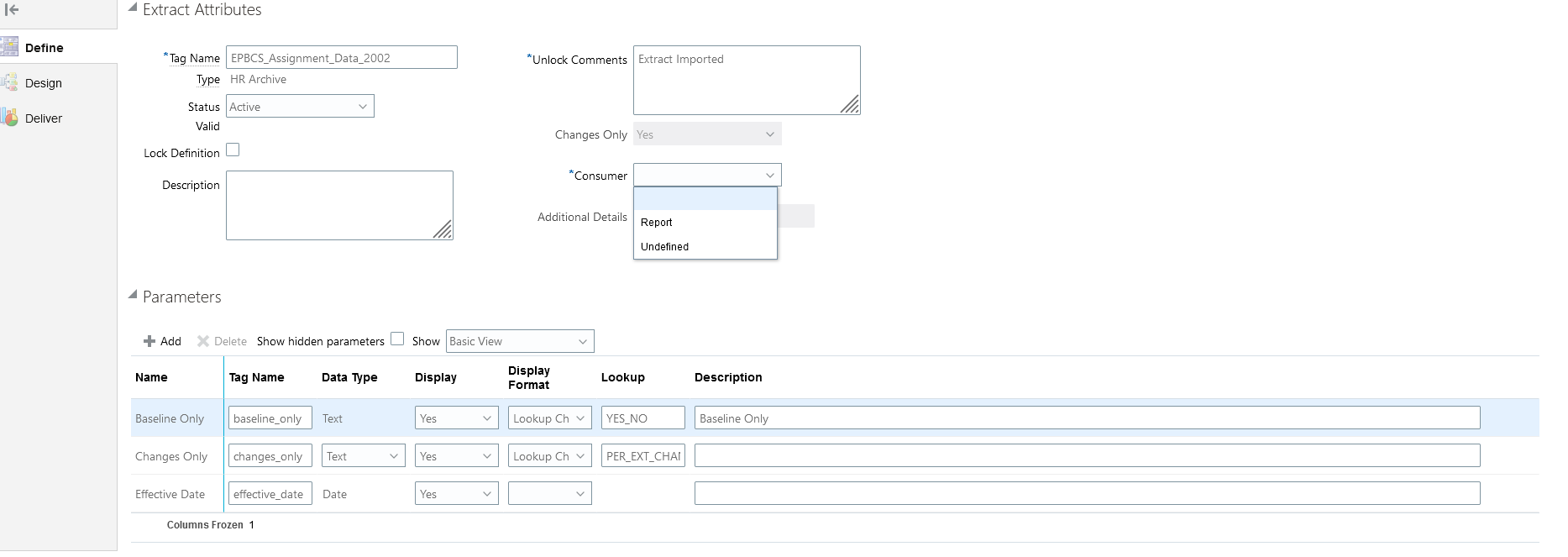Image resolution: width=1568 pixels, height=557 pixels.
Task: Select Undefined from the Consumer list
Action: pos(664,247)
